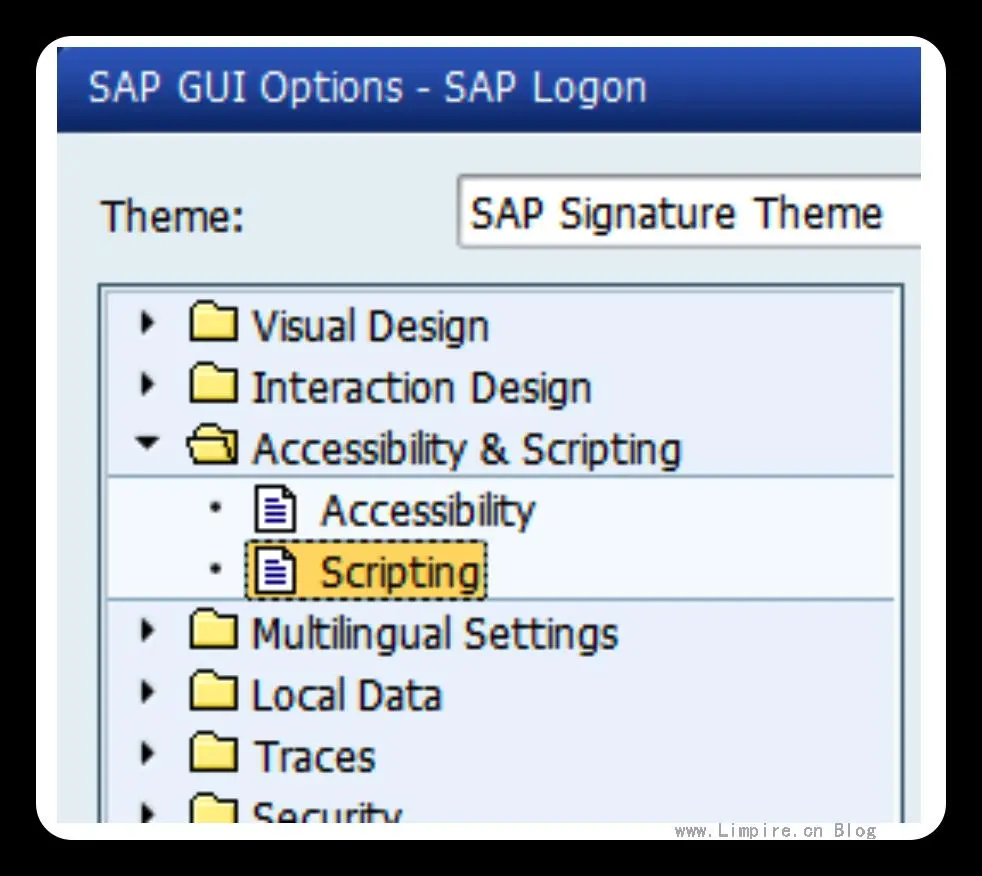Click the Traces folder icon

pos(213,756)
